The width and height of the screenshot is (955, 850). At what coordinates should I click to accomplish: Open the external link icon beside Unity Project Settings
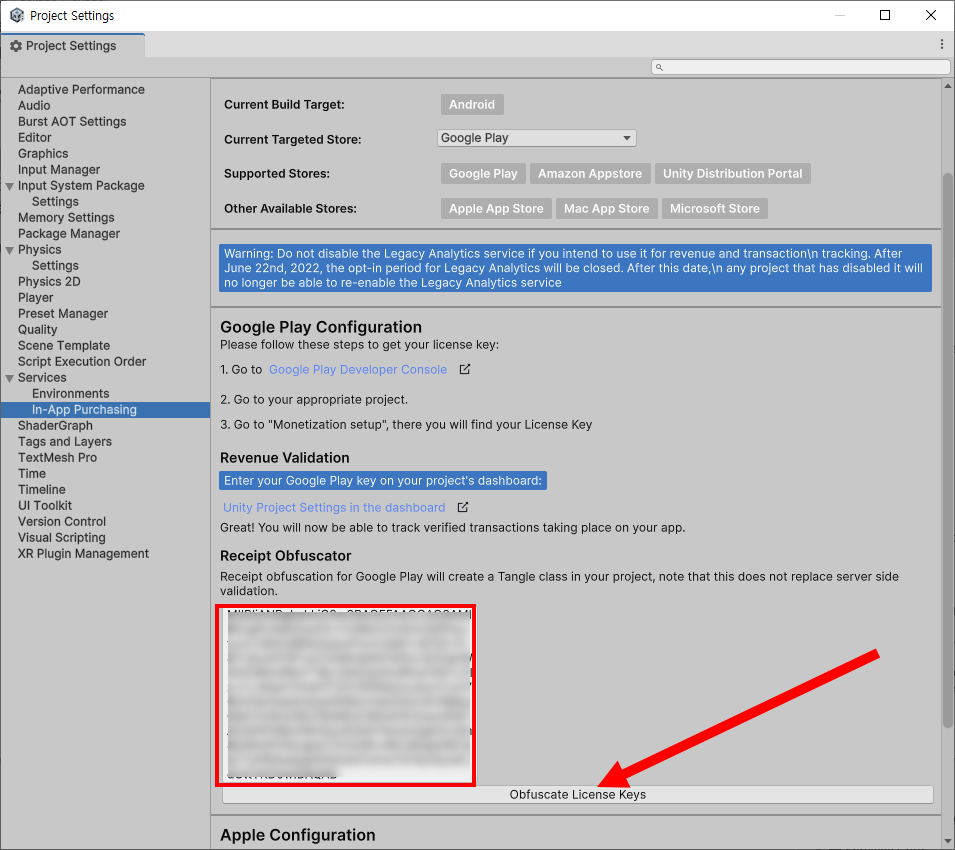click(463, 507)
